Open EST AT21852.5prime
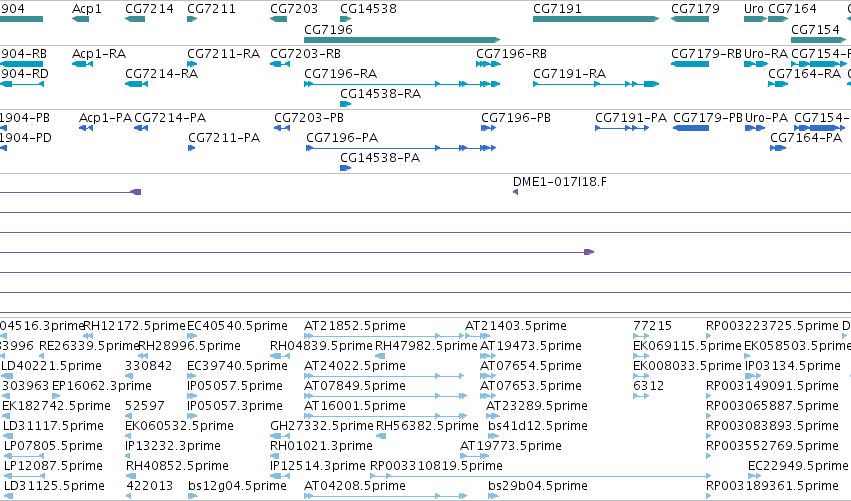This screenshot has width=851, height=501. [354, 326]
